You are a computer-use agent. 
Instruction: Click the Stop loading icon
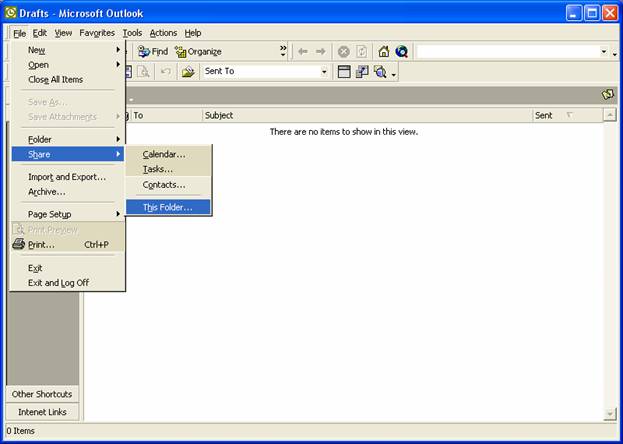343,52
